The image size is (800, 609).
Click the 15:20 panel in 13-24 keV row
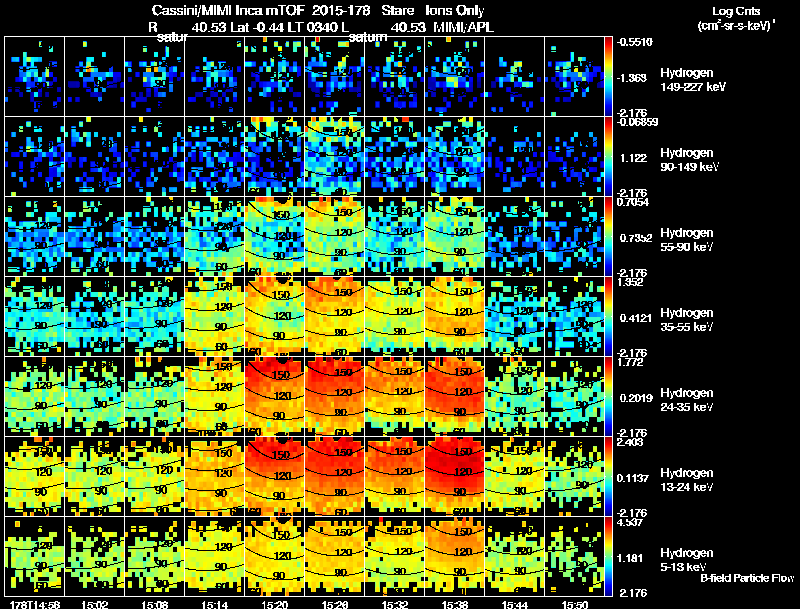[x=275, y=476]
